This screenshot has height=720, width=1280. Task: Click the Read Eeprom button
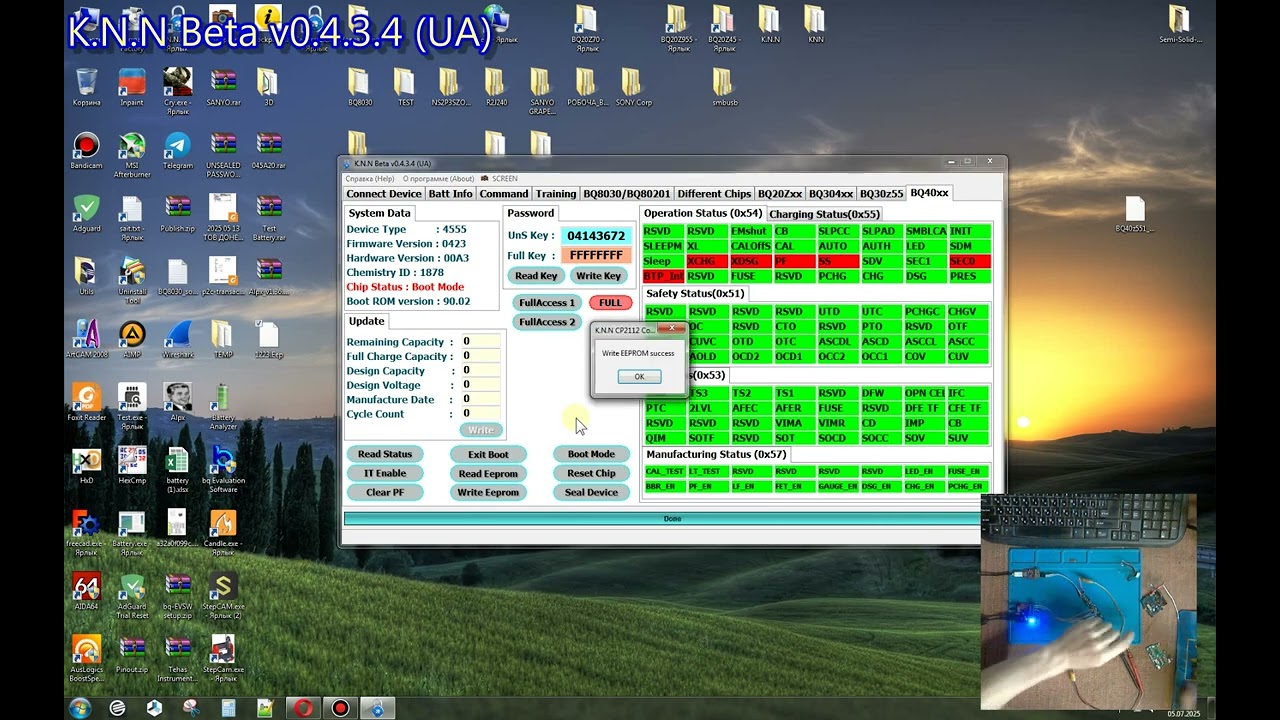(488, 473)
